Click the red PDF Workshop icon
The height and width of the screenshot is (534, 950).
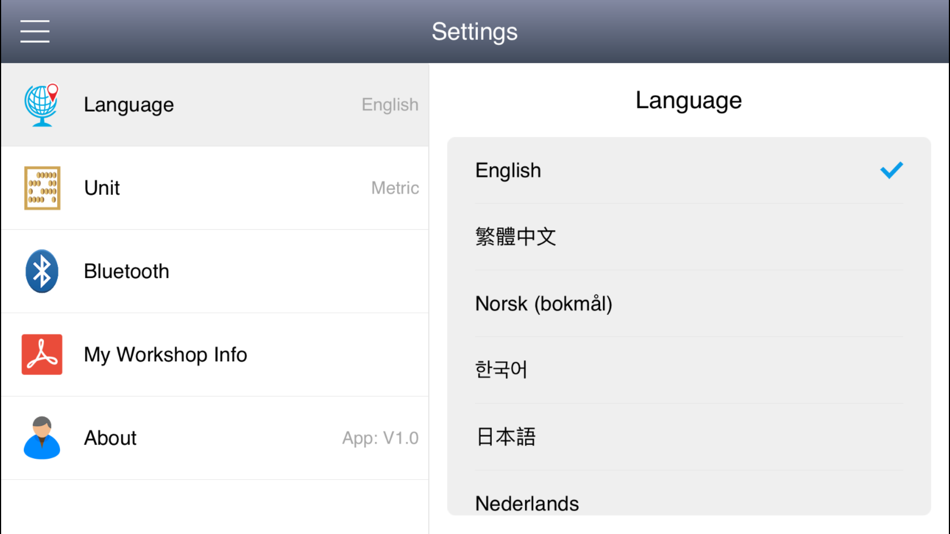point(42,355)
